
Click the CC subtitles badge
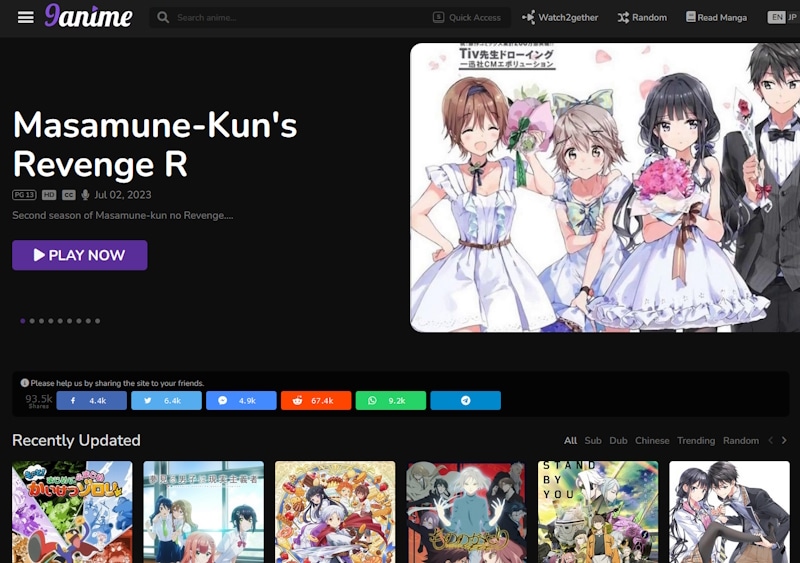68,195
